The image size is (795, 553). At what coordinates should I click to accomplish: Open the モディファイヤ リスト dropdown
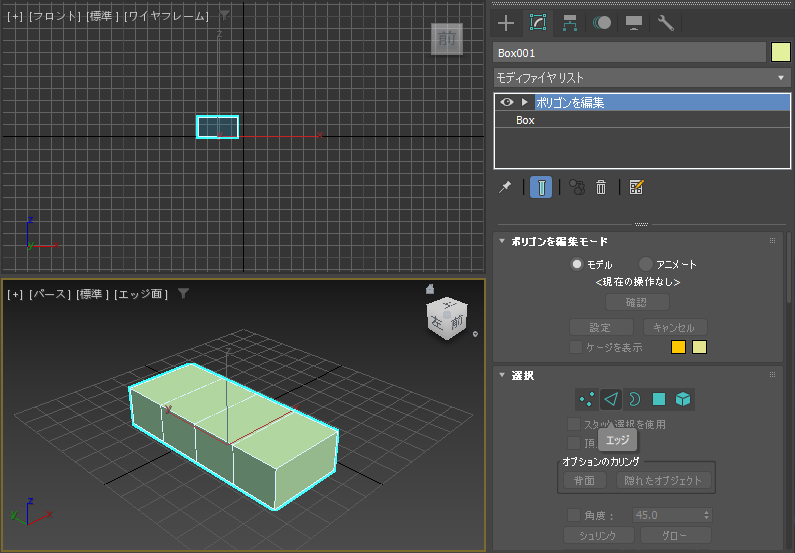(x=642, y=78)
